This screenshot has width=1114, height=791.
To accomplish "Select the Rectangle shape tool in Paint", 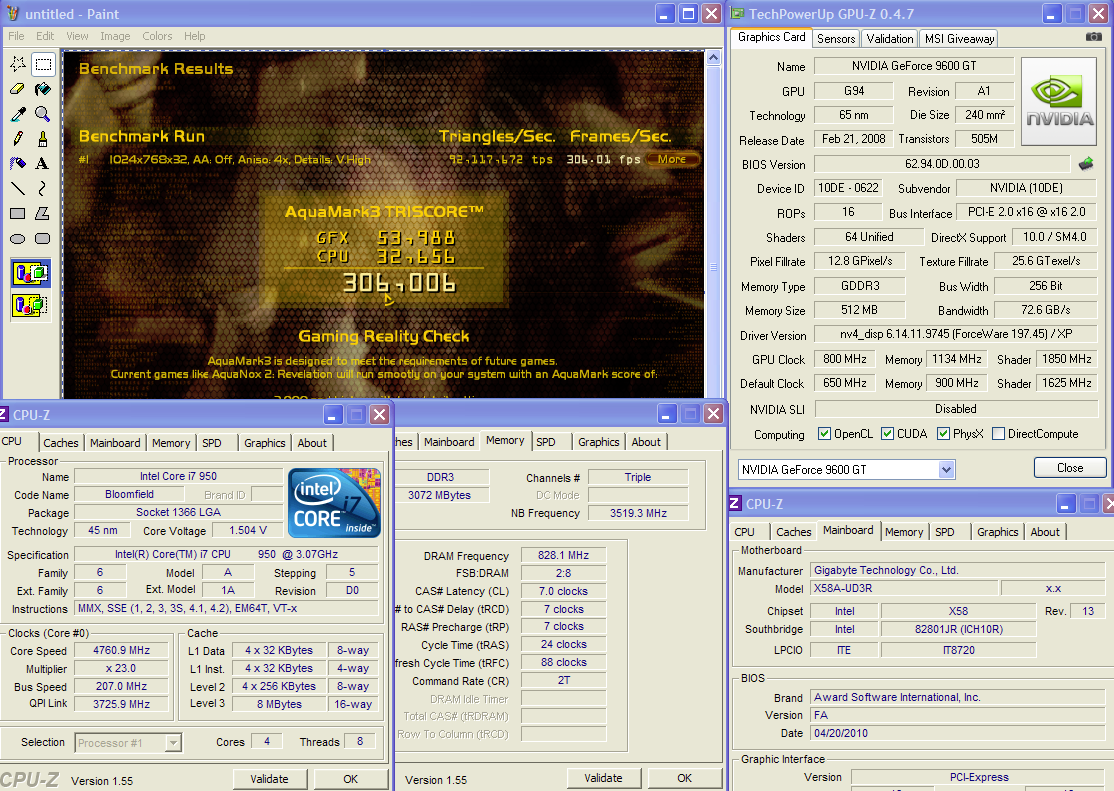I will point(18,213).
